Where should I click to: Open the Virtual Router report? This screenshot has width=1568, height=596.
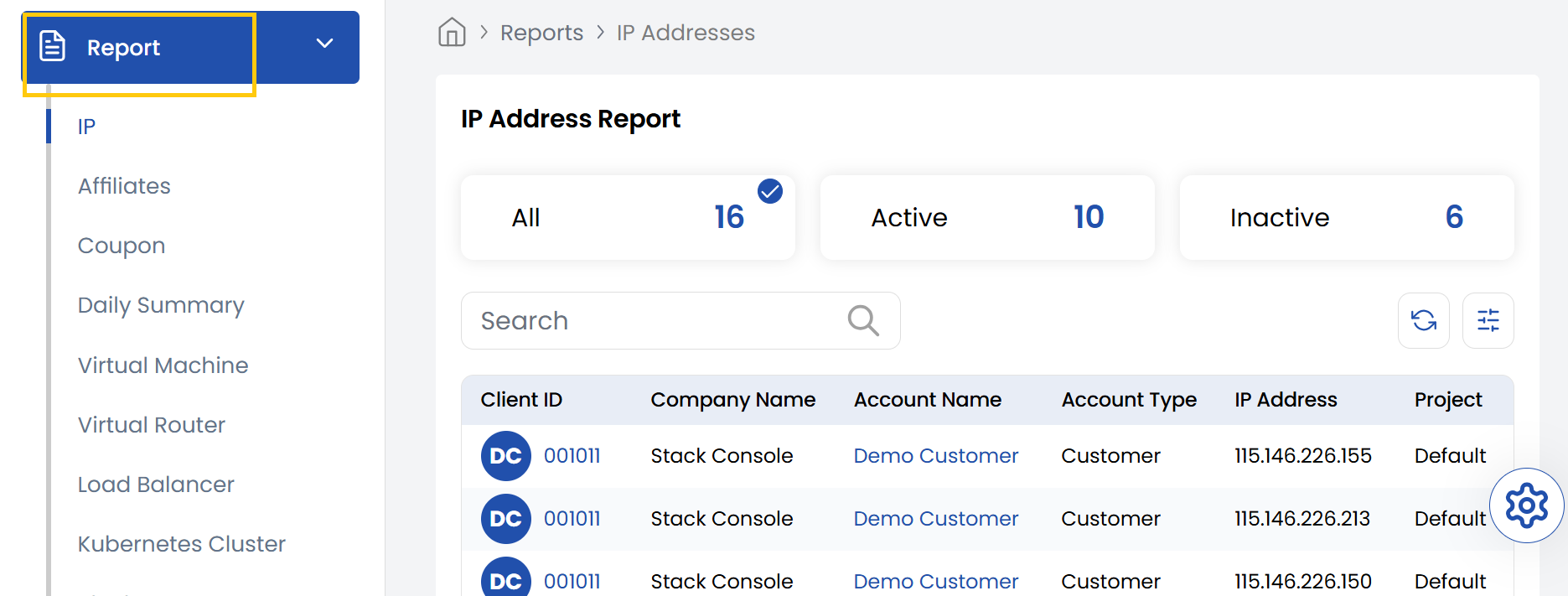151,425
